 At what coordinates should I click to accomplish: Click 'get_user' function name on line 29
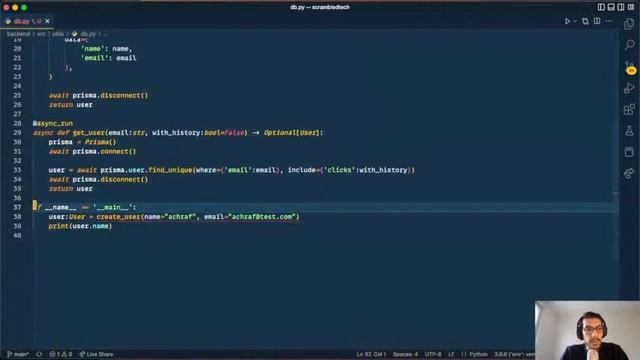pos(89,133)
